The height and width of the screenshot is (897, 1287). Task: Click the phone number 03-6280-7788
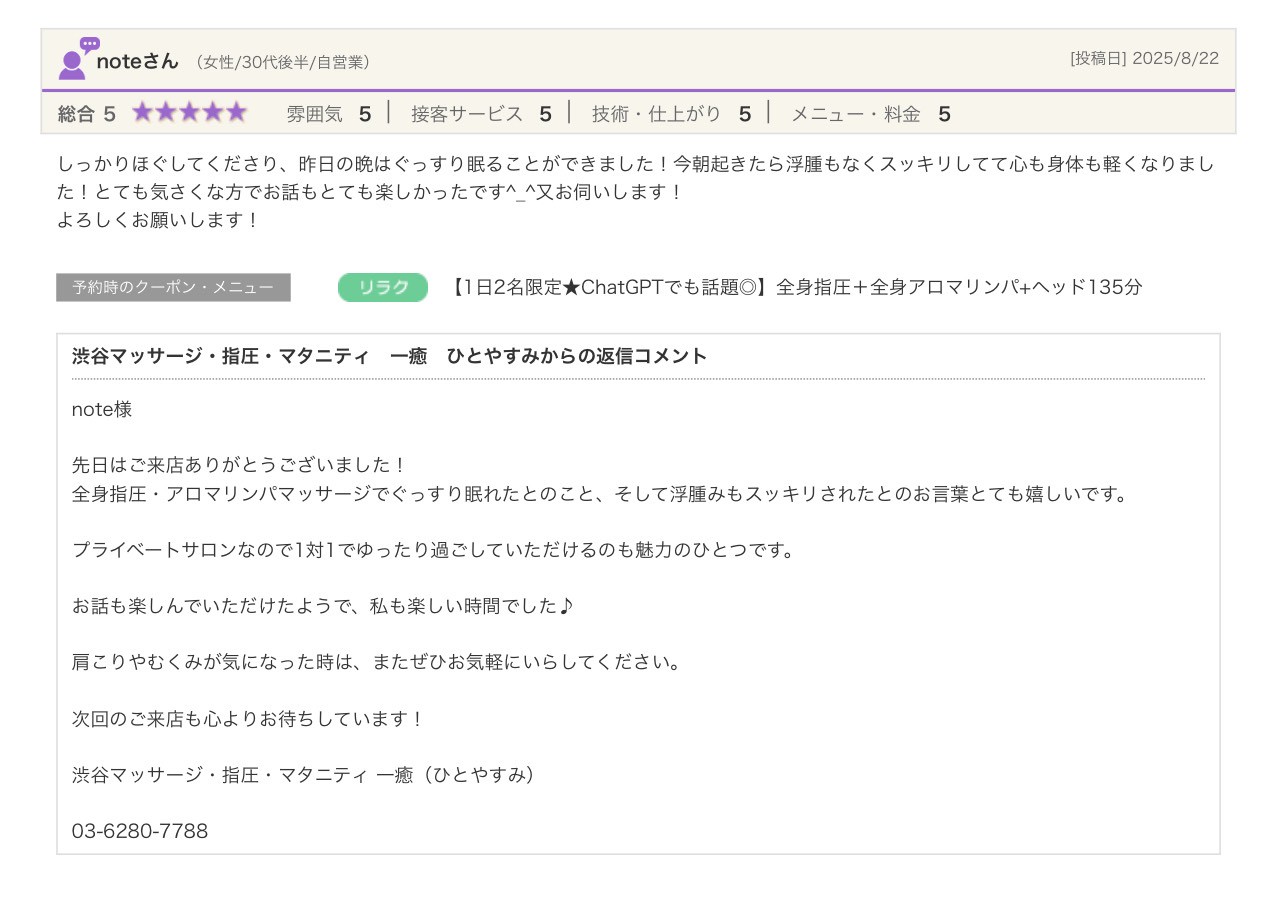[x=140, y=831]
